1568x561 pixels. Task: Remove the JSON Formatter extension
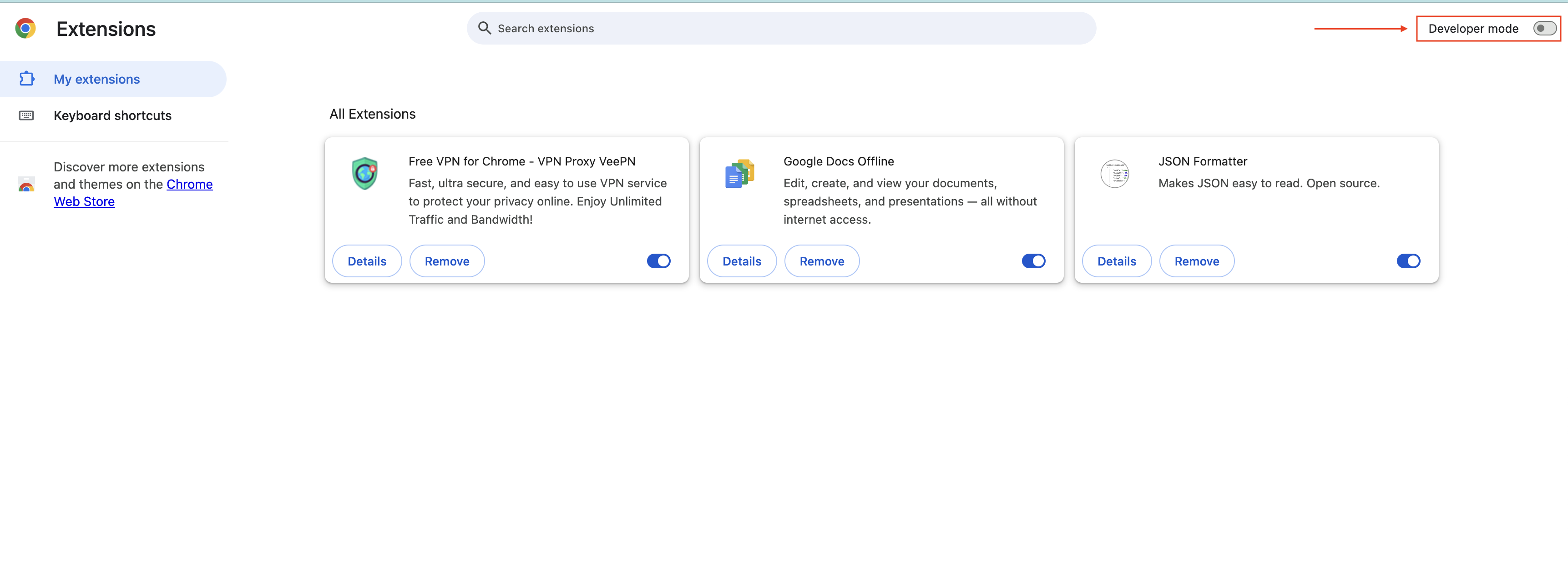1196,261
